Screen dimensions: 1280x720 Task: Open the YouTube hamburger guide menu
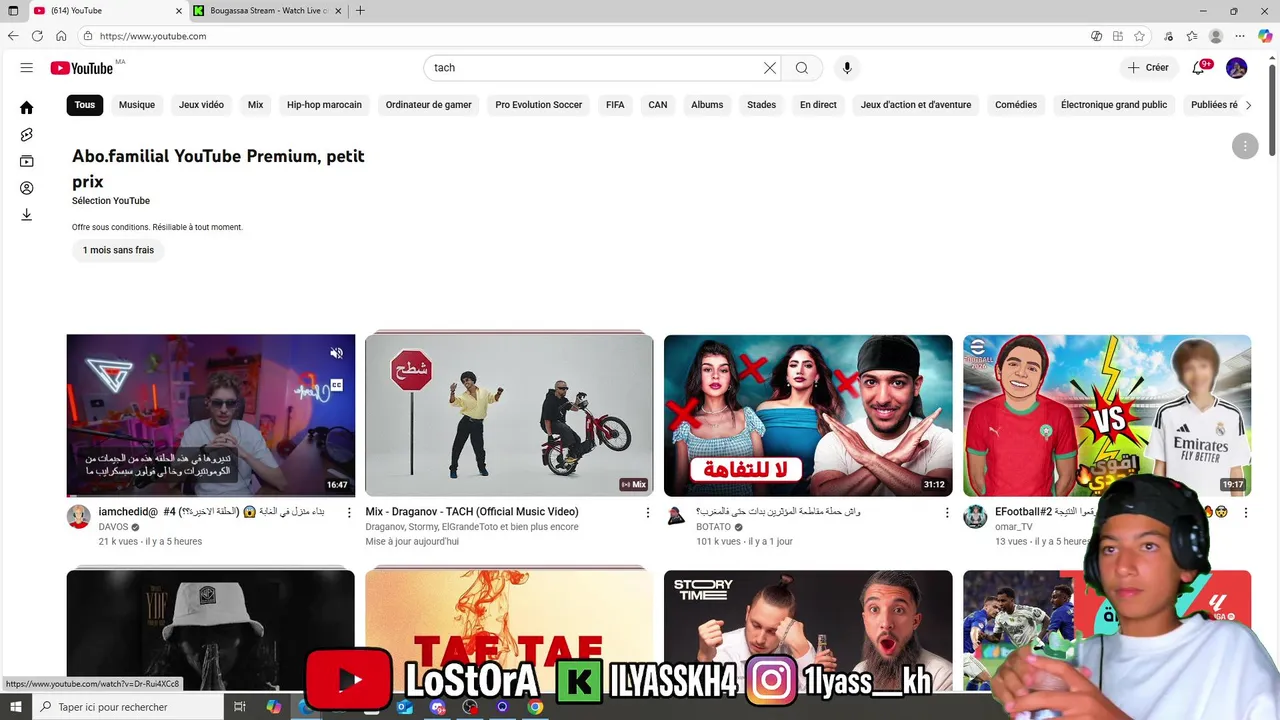(x=27, y=68)
